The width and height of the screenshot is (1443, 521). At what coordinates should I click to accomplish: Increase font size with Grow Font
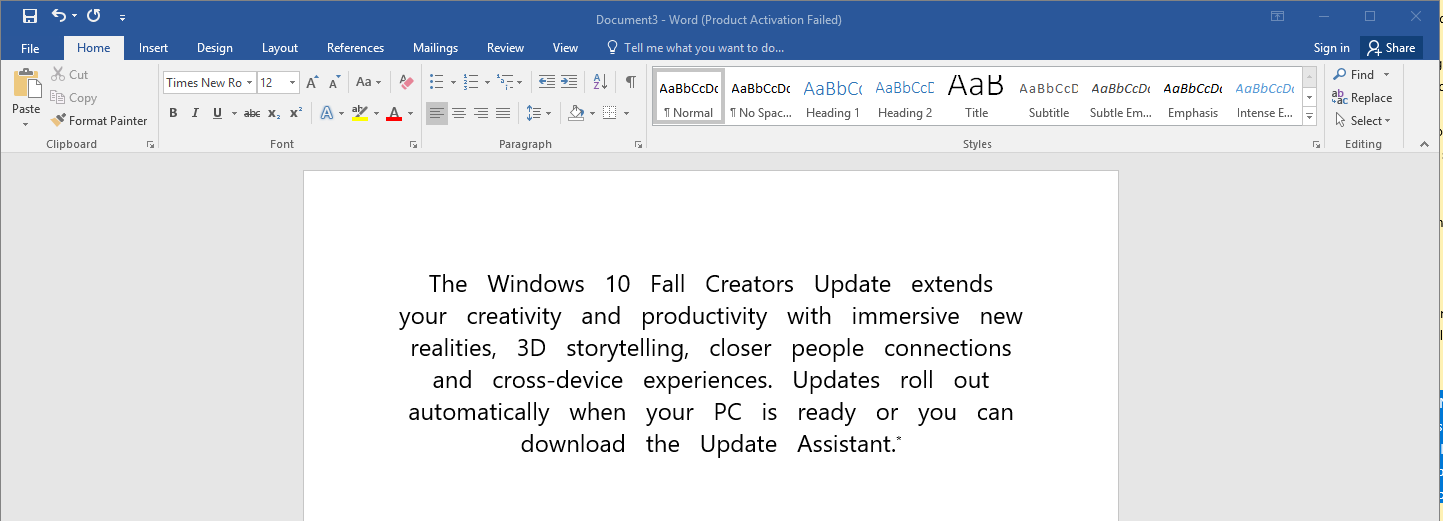pos(312,83)
